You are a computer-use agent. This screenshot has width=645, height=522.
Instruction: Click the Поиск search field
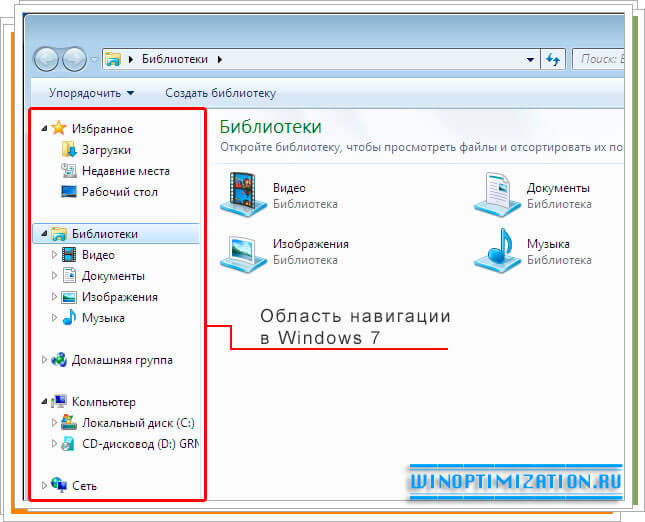(598, 59)
